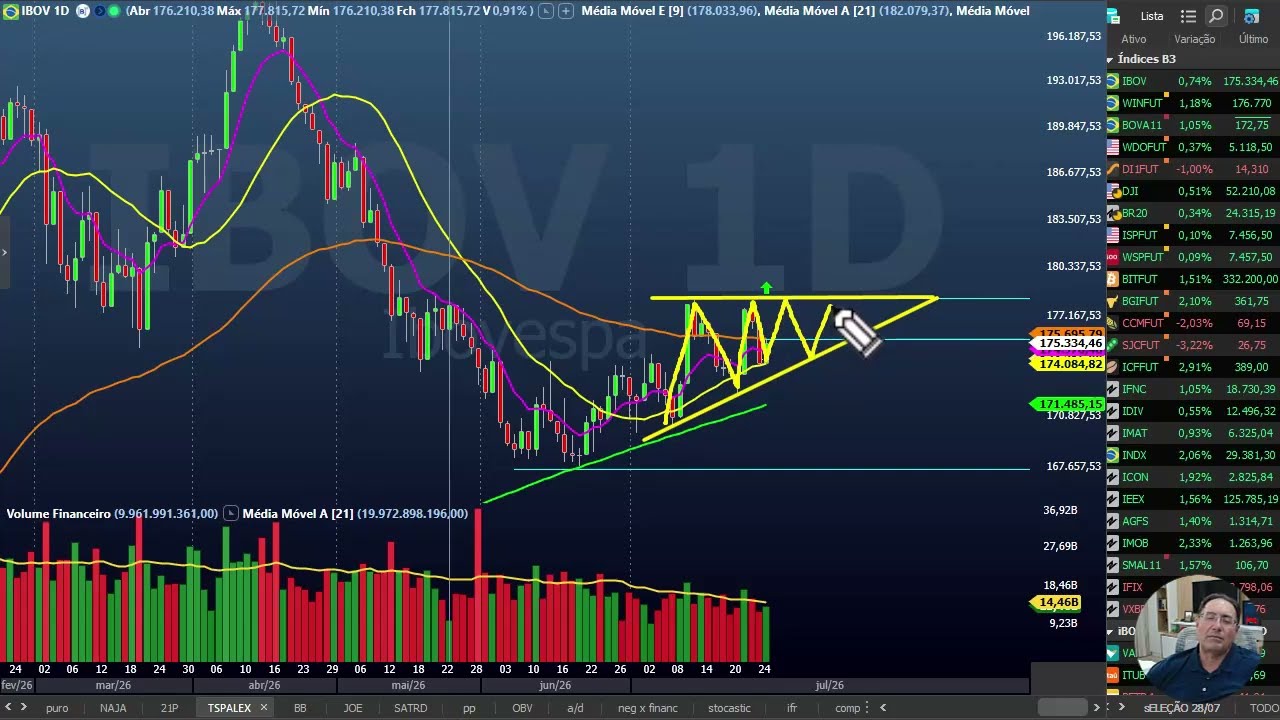The width and height of the screenshot is (1280, 720).
Task: Click the US flag icon beside DJI
Action: point(1113,191)
